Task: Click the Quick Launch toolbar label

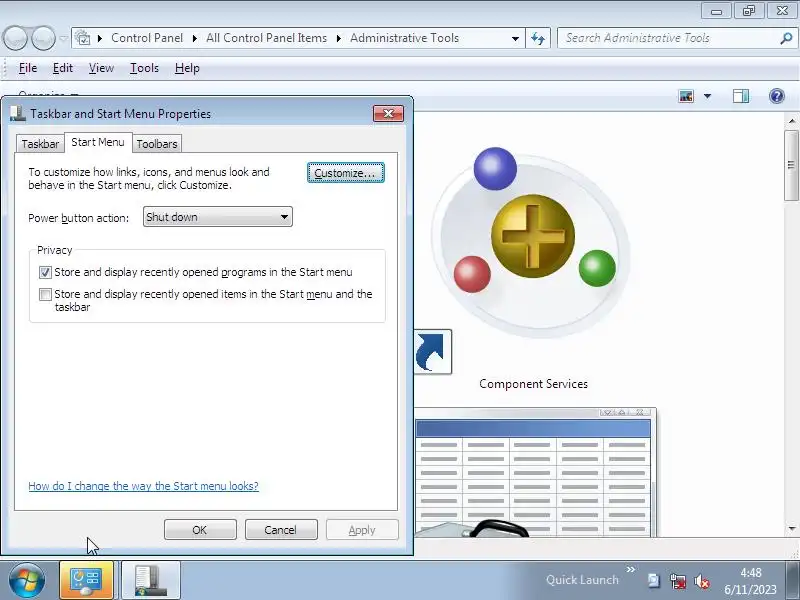Action: tap(582, 580)
